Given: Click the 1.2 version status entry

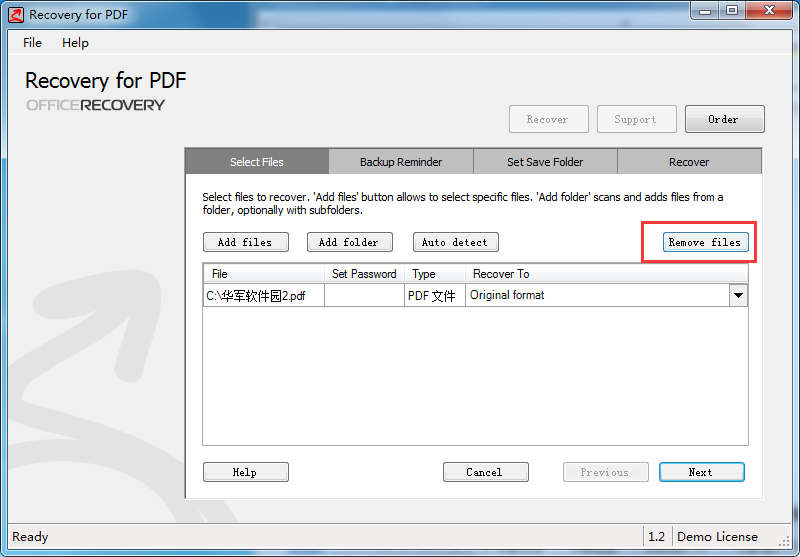Looking at the screenshot, I should pyautogui.click(x=657, y=537).
